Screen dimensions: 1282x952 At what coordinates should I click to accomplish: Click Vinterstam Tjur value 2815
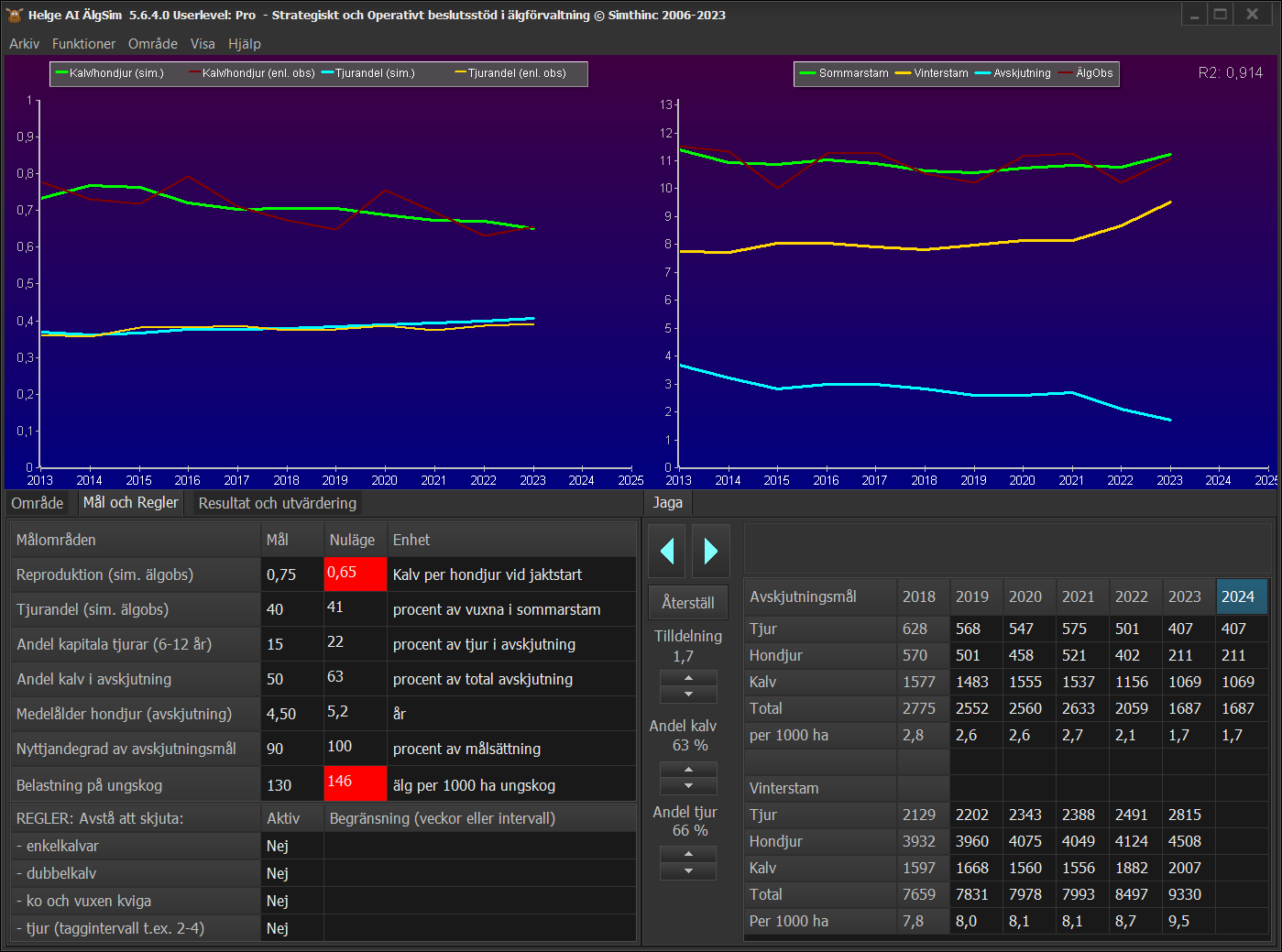tap(1189, 815)
